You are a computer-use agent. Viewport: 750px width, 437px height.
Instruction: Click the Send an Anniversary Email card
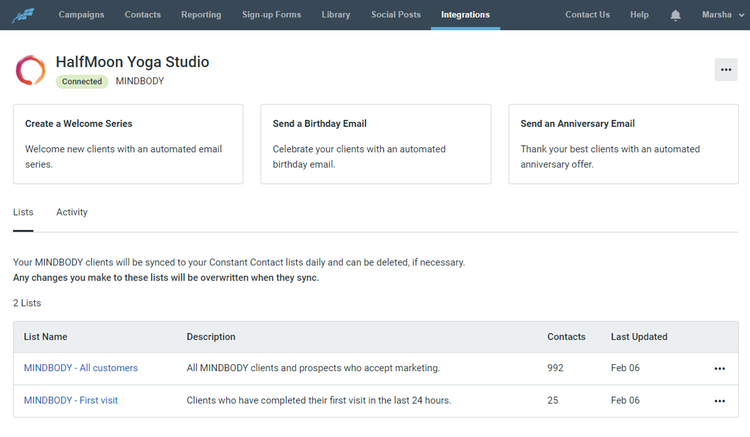pos(623,143)
